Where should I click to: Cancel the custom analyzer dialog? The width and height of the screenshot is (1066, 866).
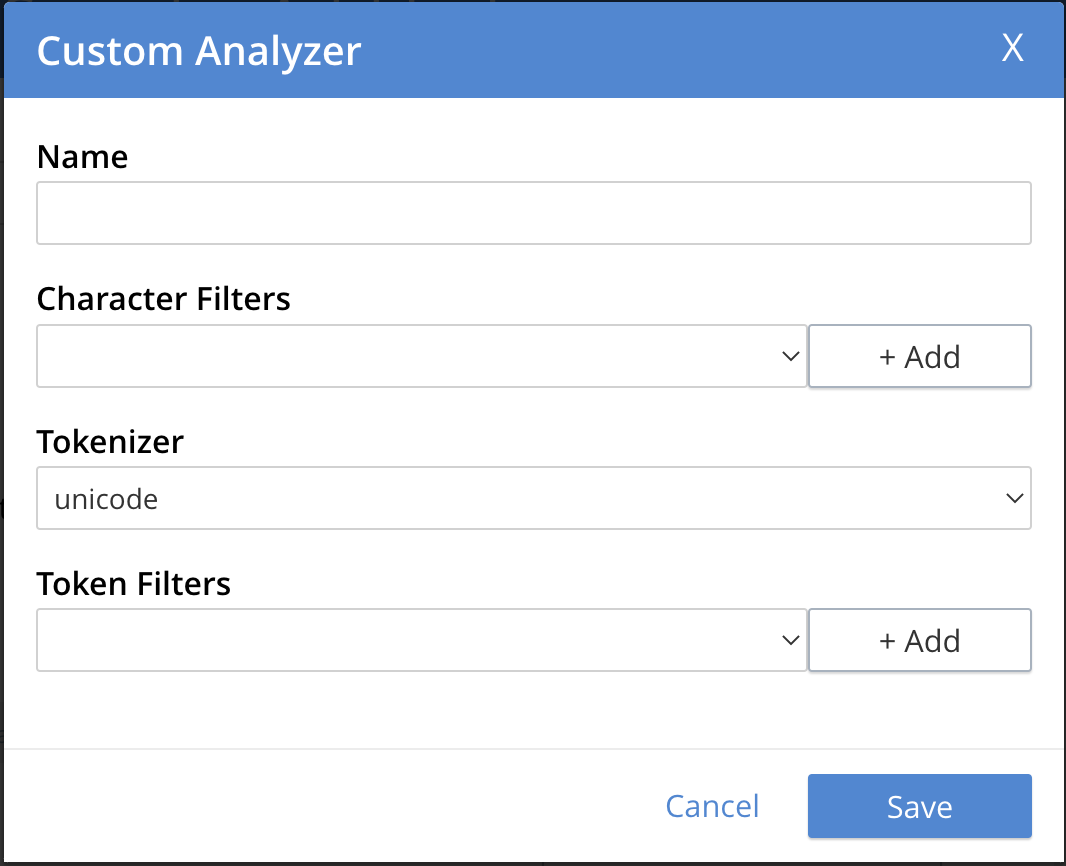click(712, 806)
